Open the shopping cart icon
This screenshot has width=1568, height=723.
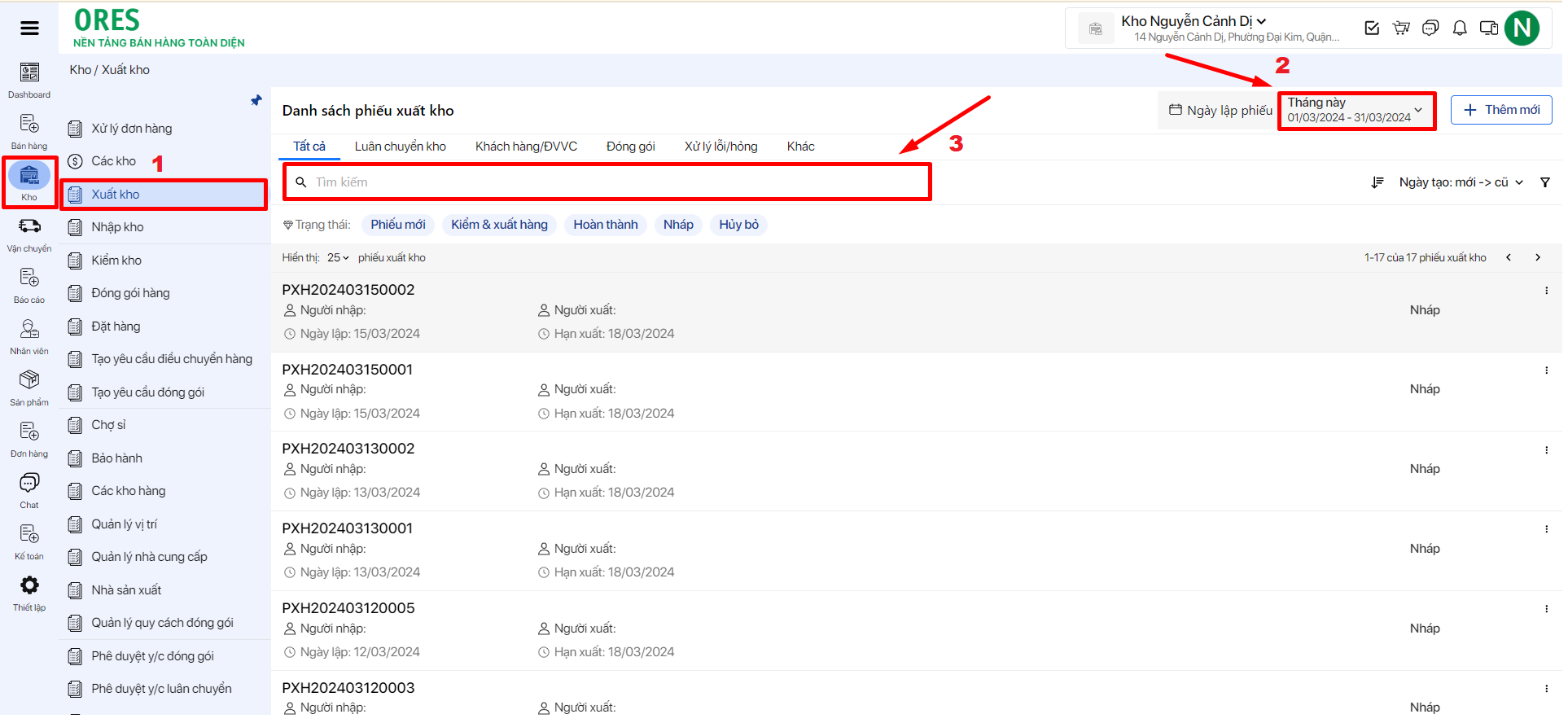pos(1401,28)
